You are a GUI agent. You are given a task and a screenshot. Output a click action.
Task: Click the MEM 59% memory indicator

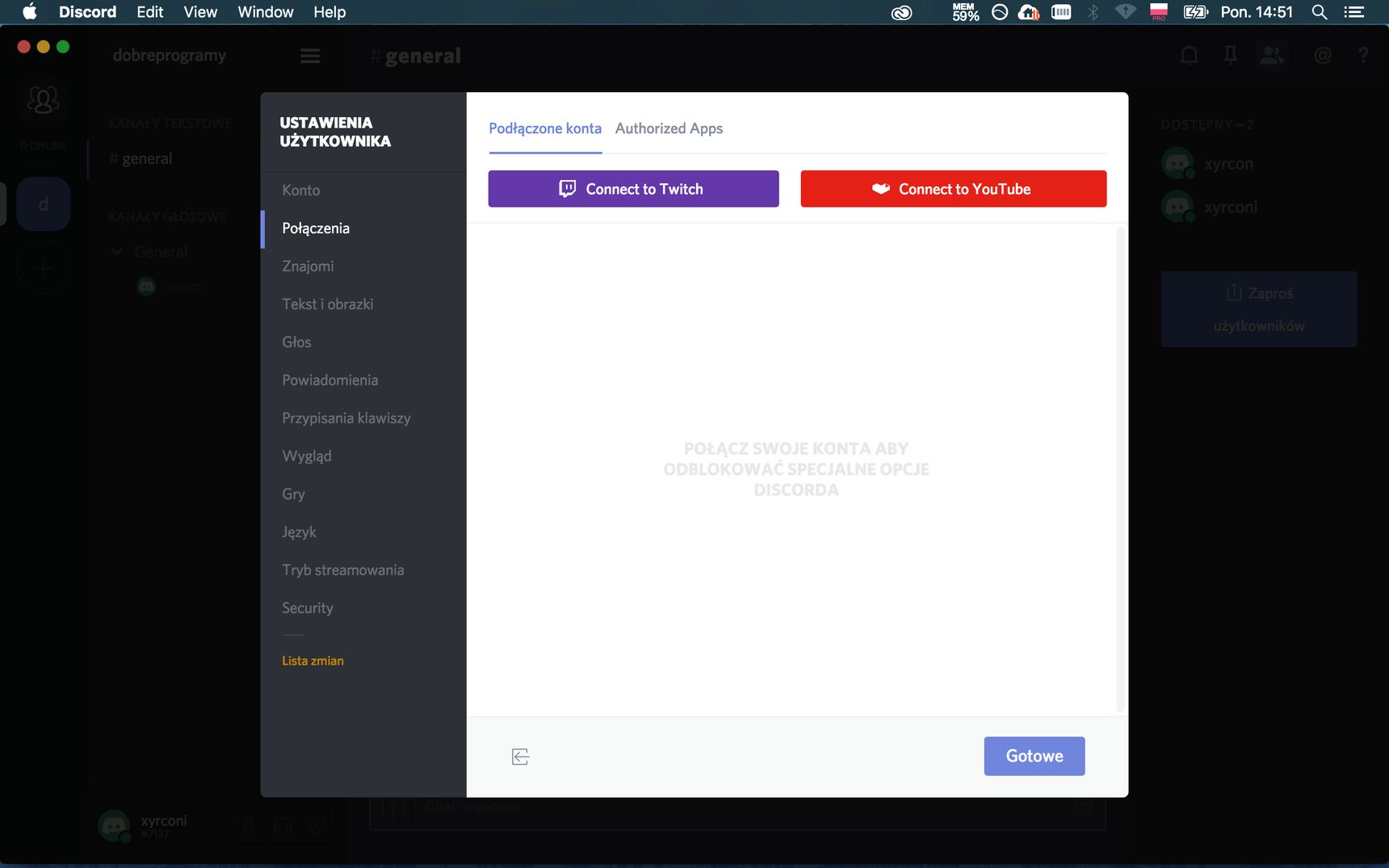coord(965,12)
